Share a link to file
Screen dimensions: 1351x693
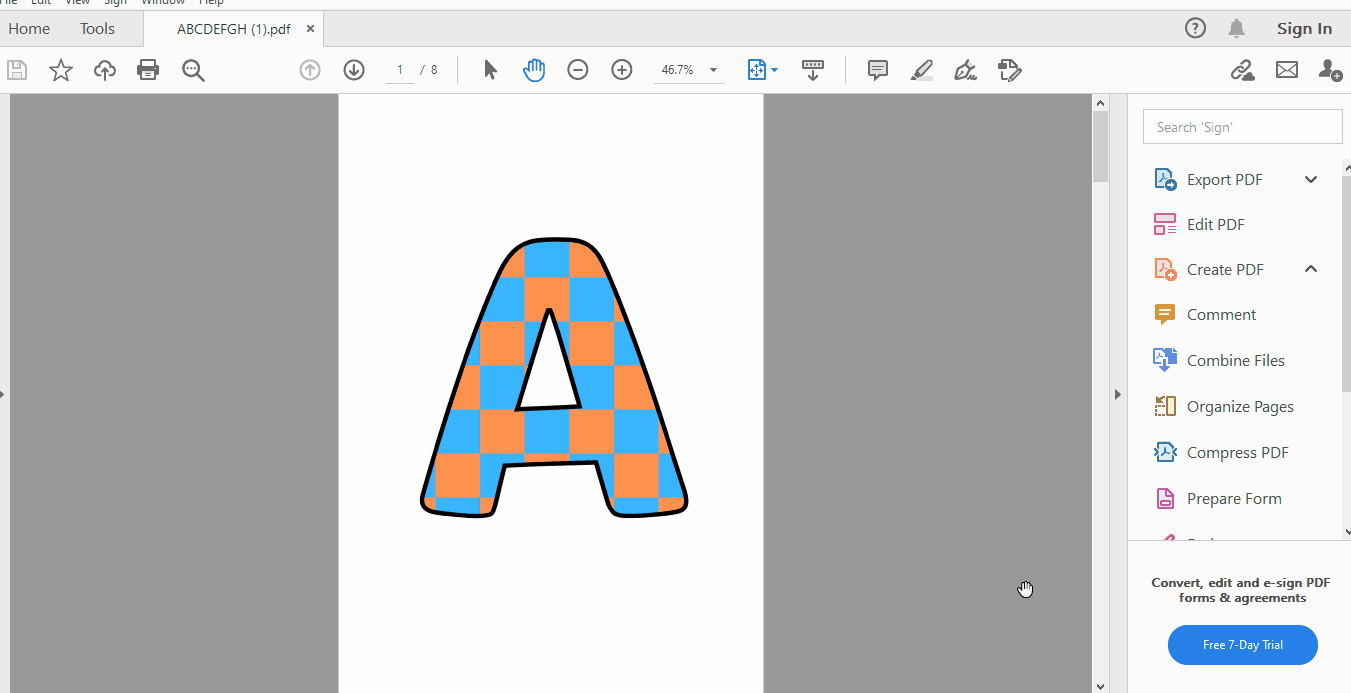1243,70
